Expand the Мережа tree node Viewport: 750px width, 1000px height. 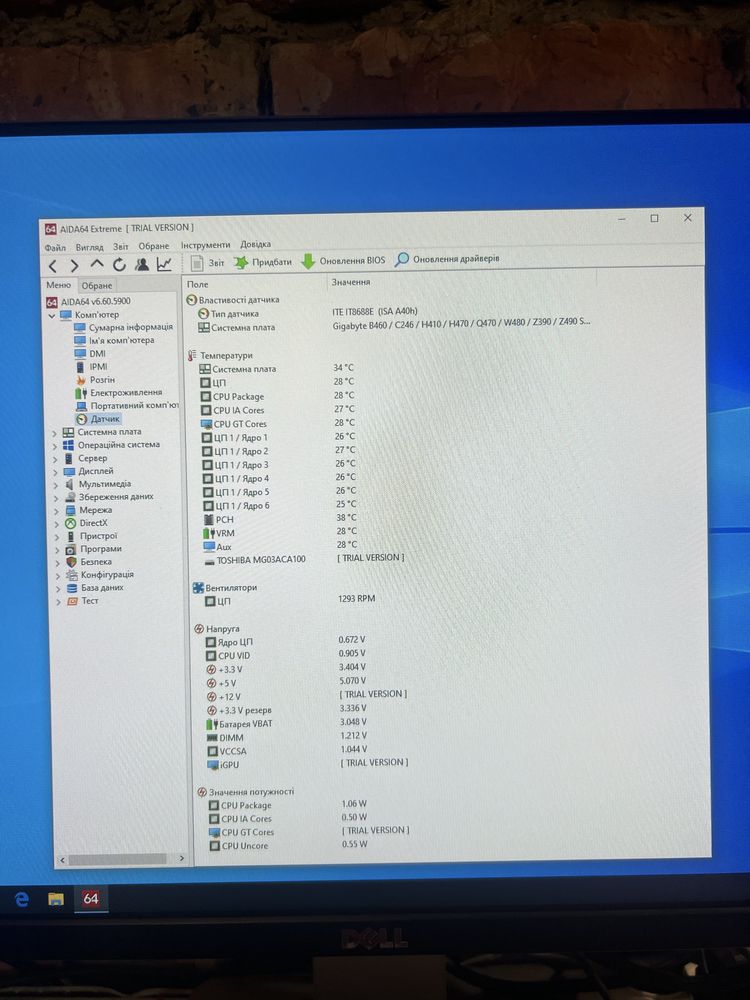coord(56,511)
